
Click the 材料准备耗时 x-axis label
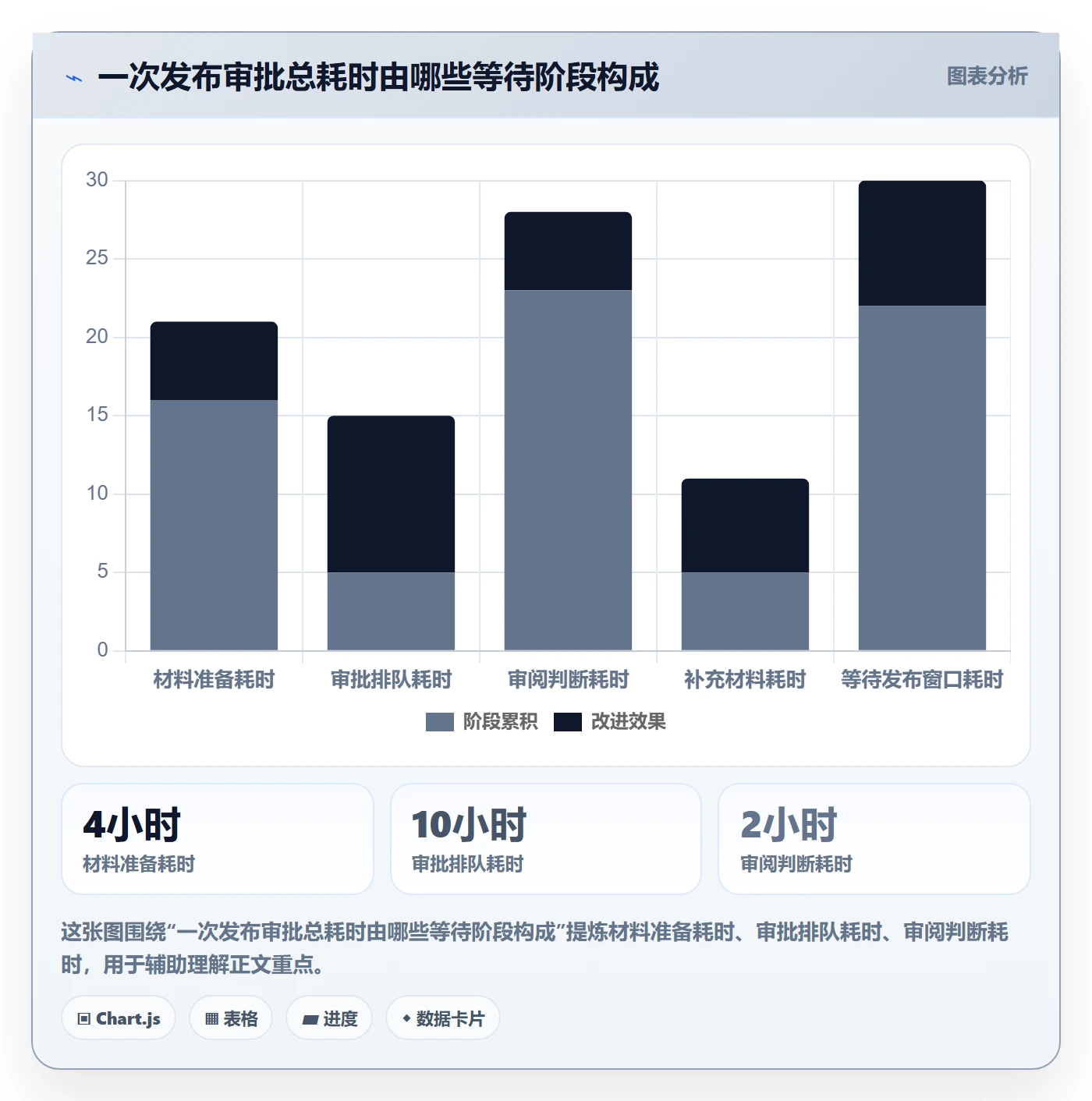(x=214, y=680)
